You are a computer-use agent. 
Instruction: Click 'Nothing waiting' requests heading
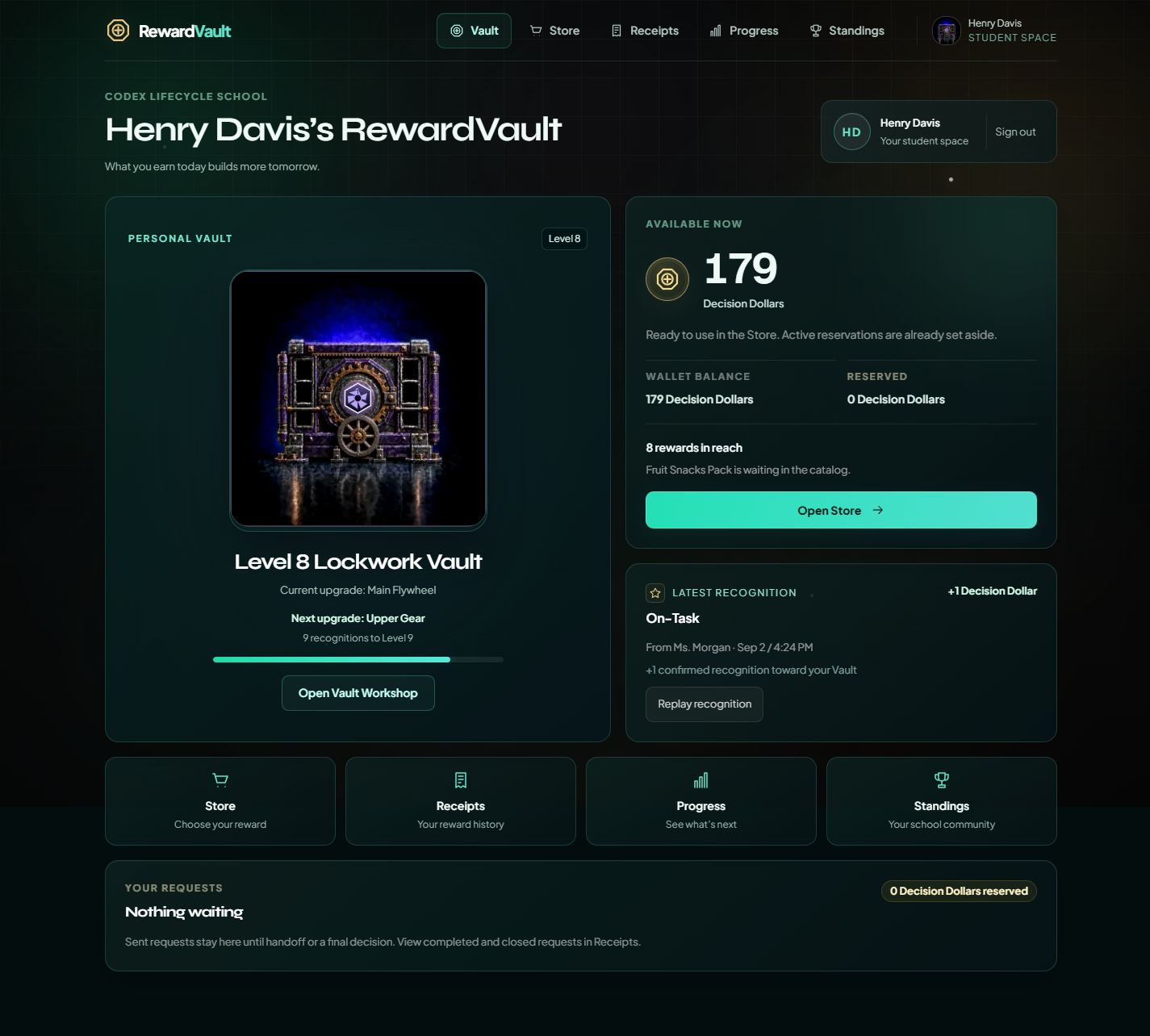[184, 912]
